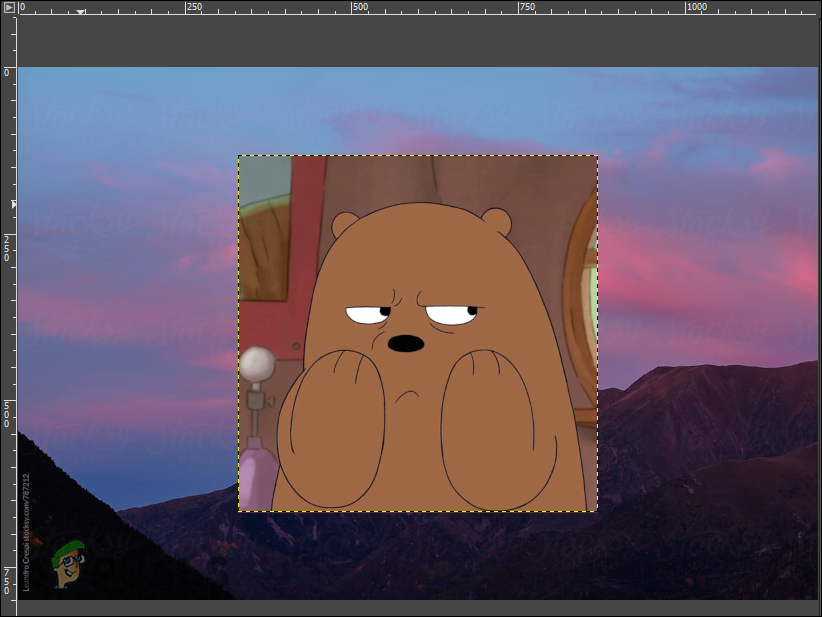Click the bear's black nose
Screen dimensions: 822x617
point(405,343)
